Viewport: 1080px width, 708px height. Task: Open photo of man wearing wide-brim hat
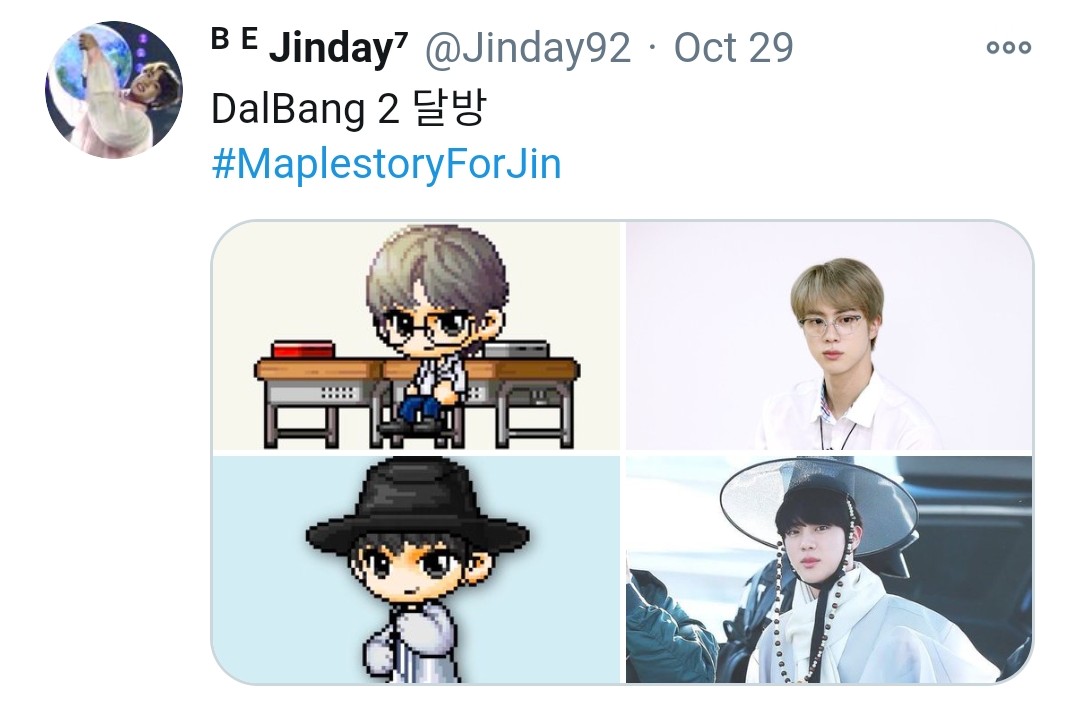pyautogui.click(x=829, y=569)
